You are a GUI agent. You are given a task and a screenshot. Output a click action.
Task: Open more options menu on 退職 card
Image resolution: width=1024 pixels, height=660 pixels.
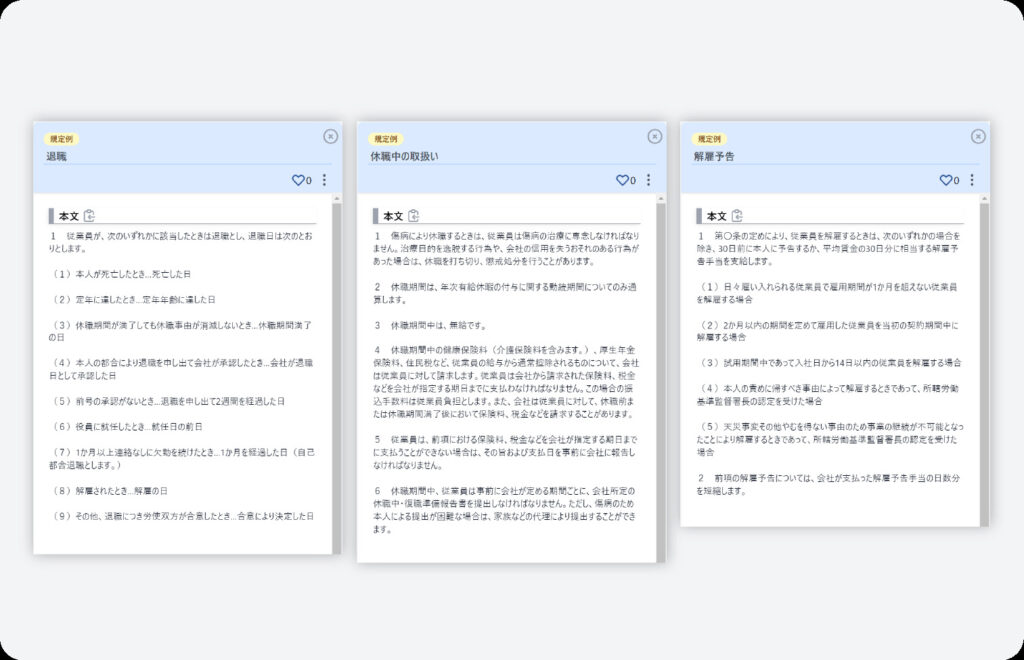[324, 181]
